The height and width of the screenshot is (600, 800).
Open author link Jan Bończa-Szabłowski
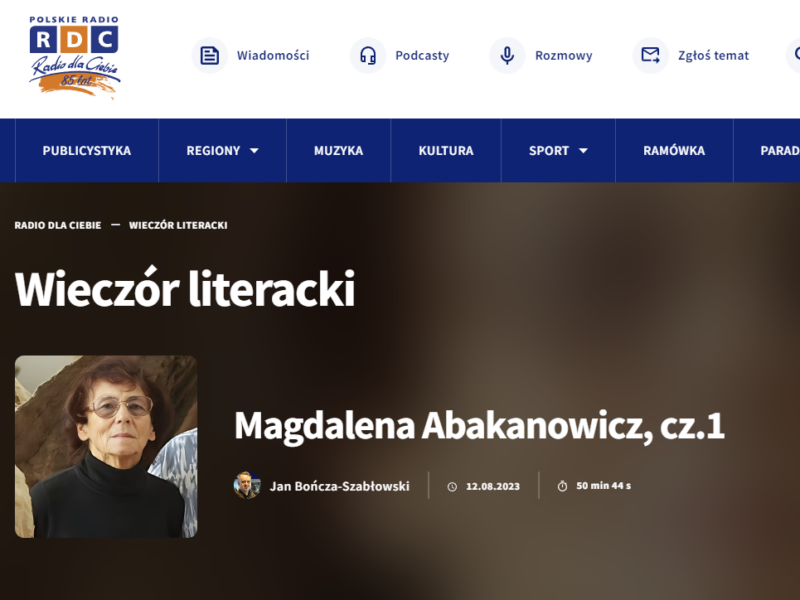tap(339, 486)
